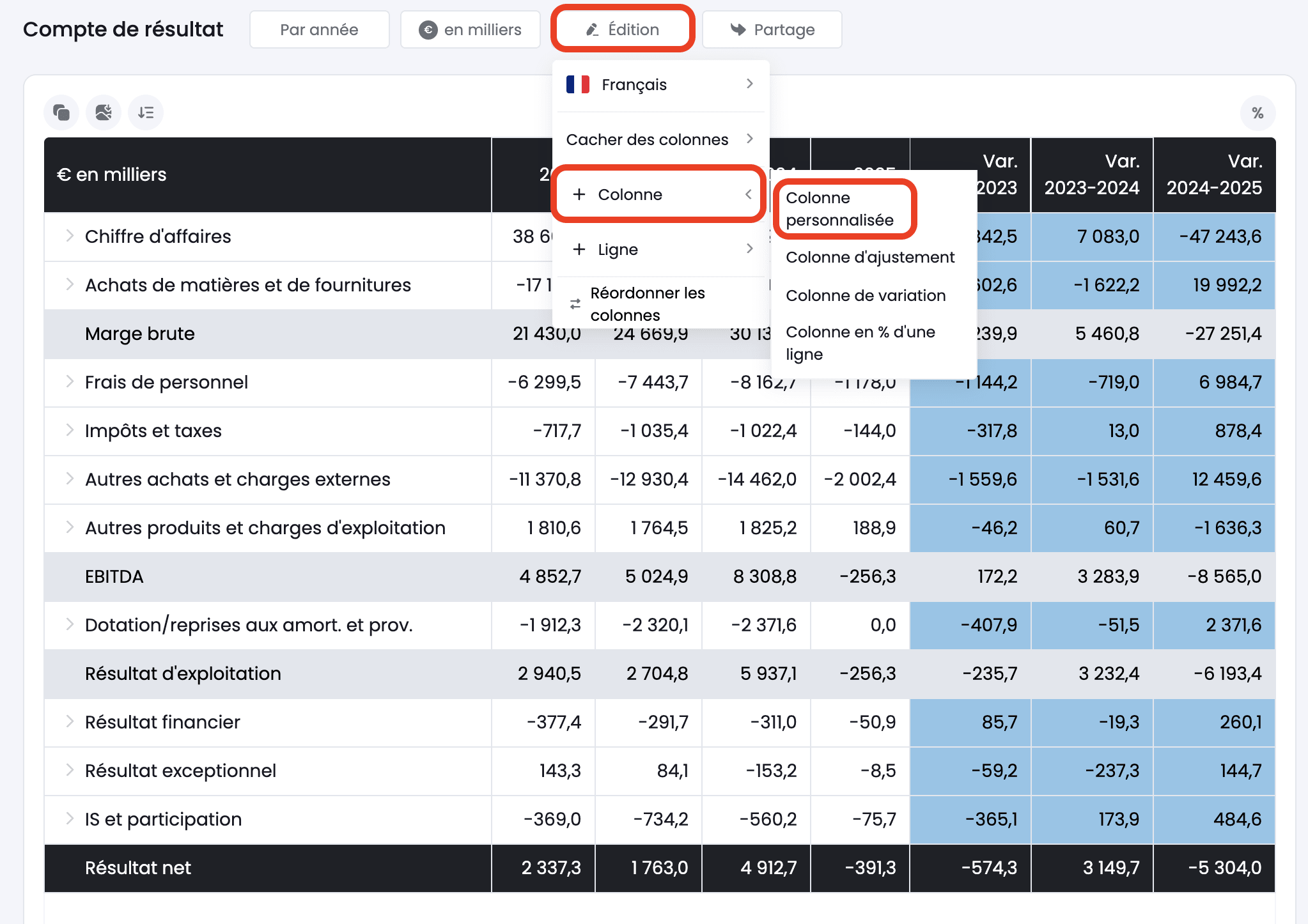The image size is (1308, 924).
Task: Click the copy table icon
Action: 61,112
